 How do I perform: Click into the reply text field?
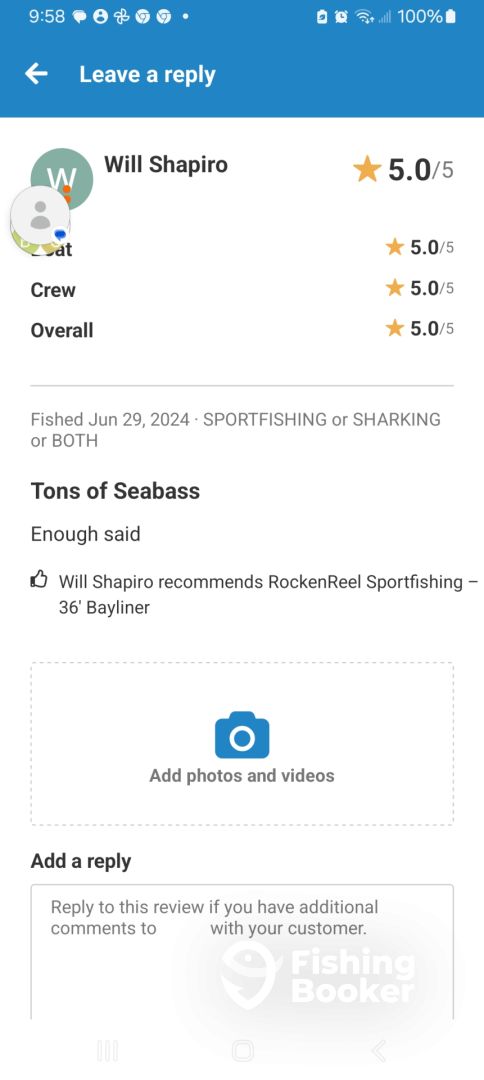[x=242, y=952]
